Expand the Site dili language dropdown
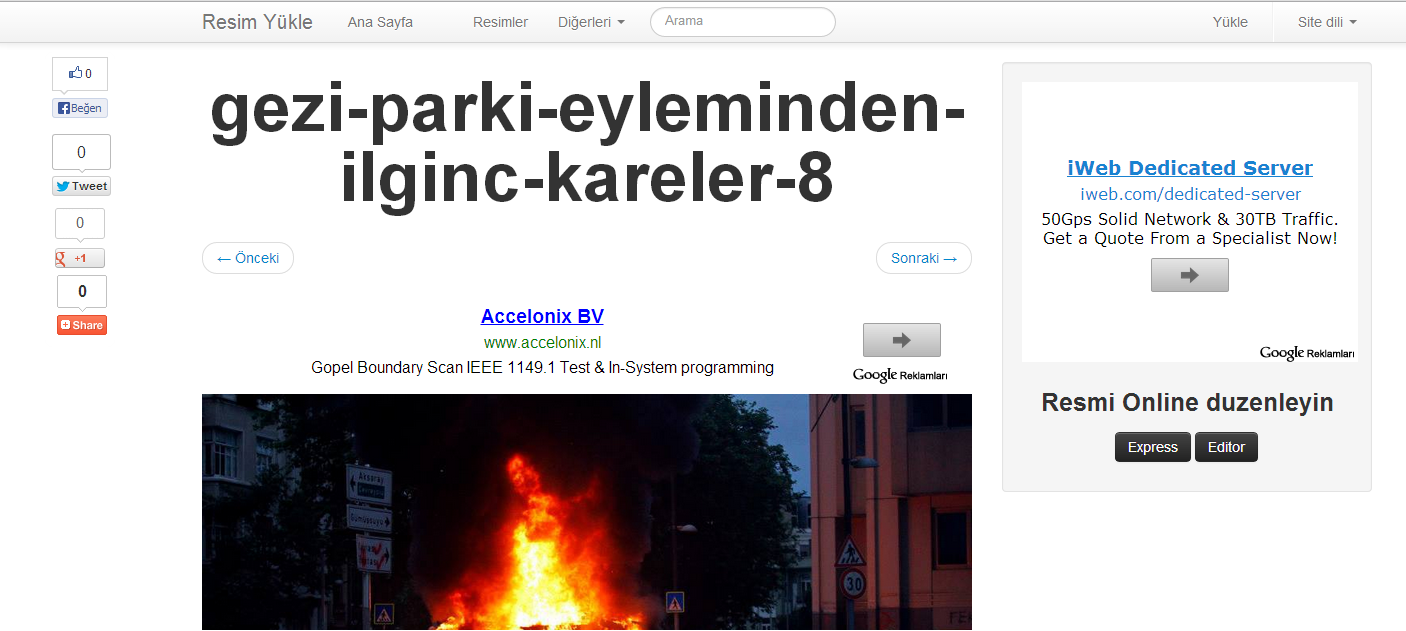Screen dimensions: 1406x631 [1327, 22]
